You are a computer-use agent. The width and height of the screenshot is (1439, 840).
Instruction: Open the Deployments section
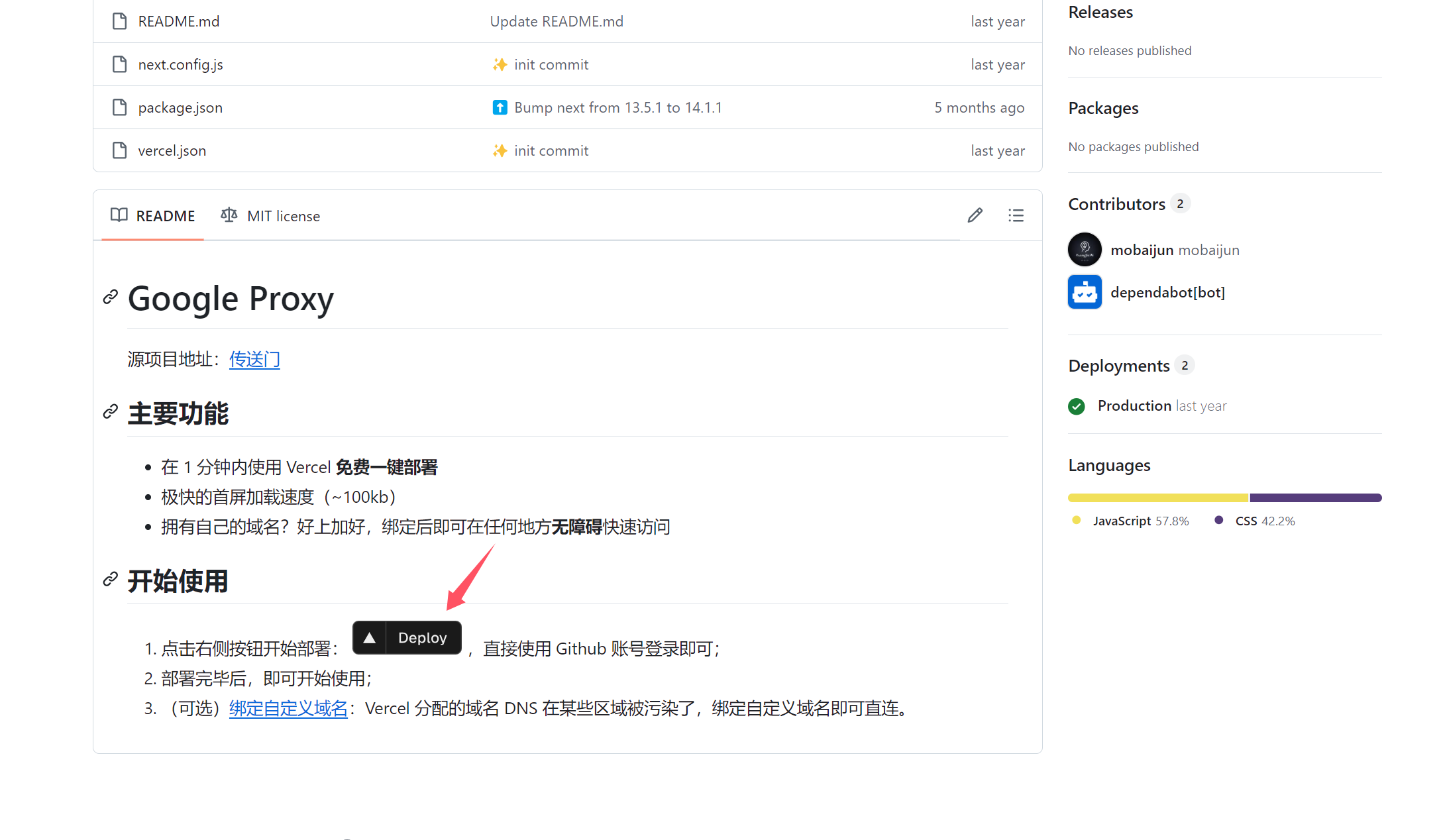click(x=1119, y=366)
